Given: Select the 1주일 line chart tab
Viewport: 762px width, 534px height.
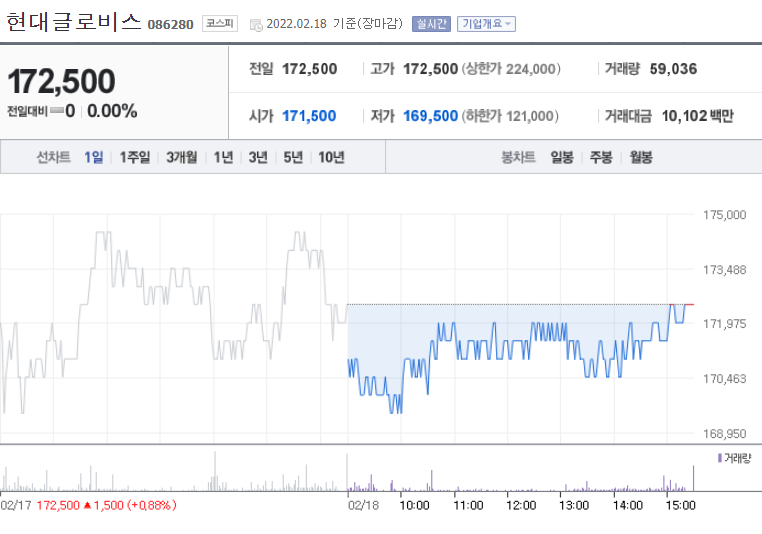Looking at the screenshot, I should pos(135,157).
